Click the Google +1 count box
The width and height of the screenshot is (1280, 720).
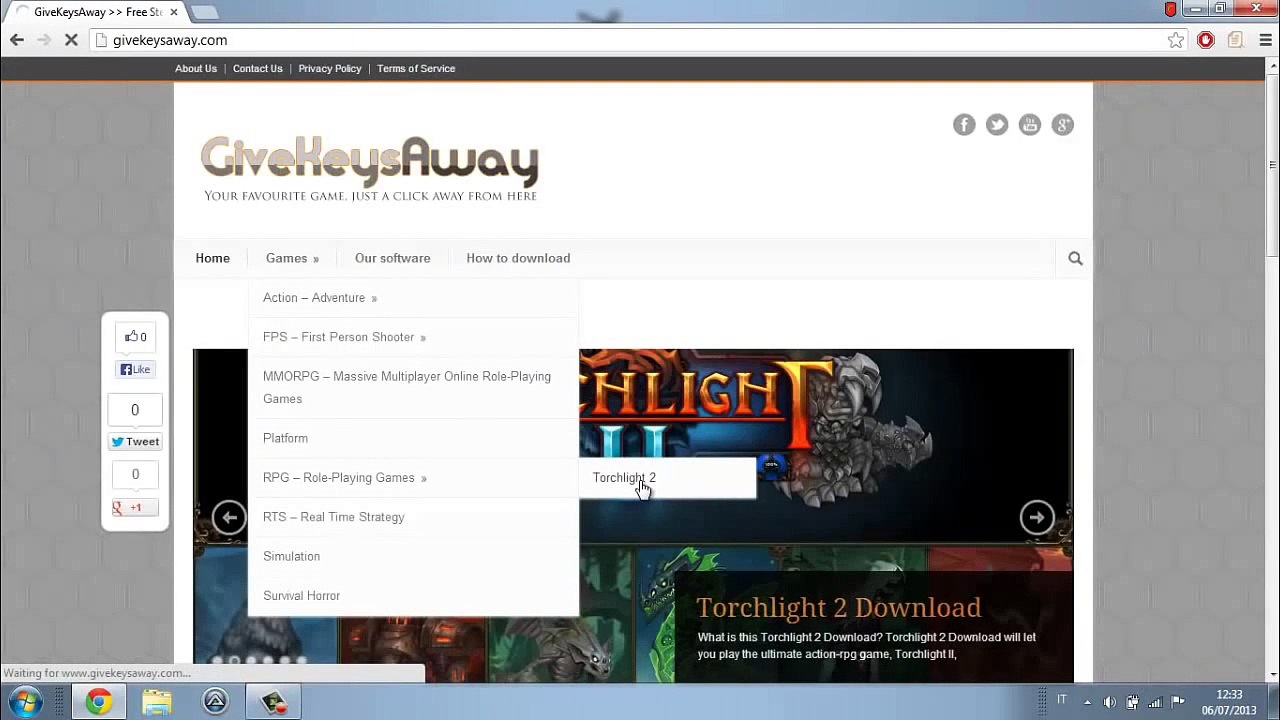pyautogui.click(x=135, y=475)
